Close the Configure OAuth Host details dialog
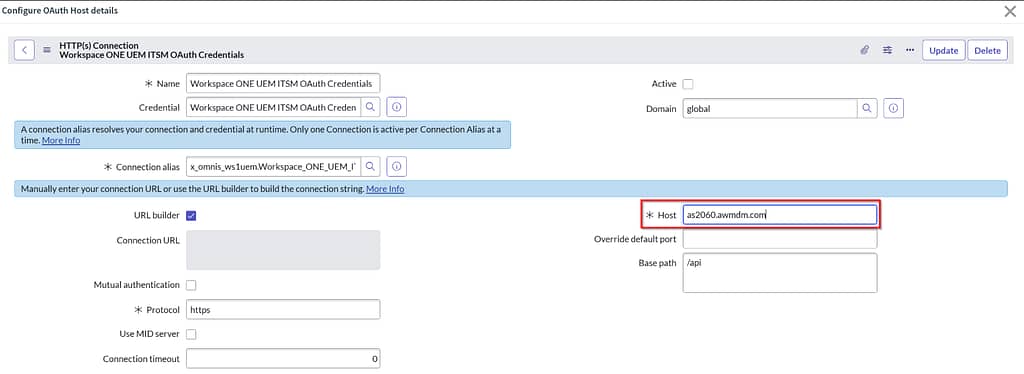Viewport: 1024px width, 374px height. (1010, 10)
